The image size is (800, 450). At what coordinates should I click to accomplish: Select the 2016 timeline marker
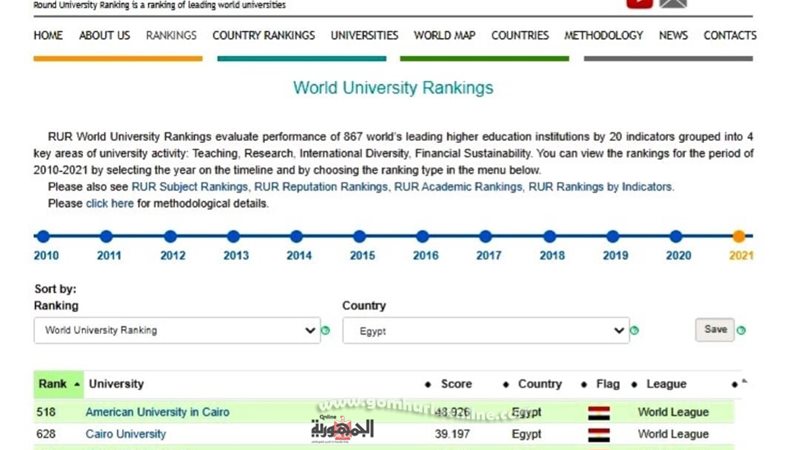tap(422, 236)
